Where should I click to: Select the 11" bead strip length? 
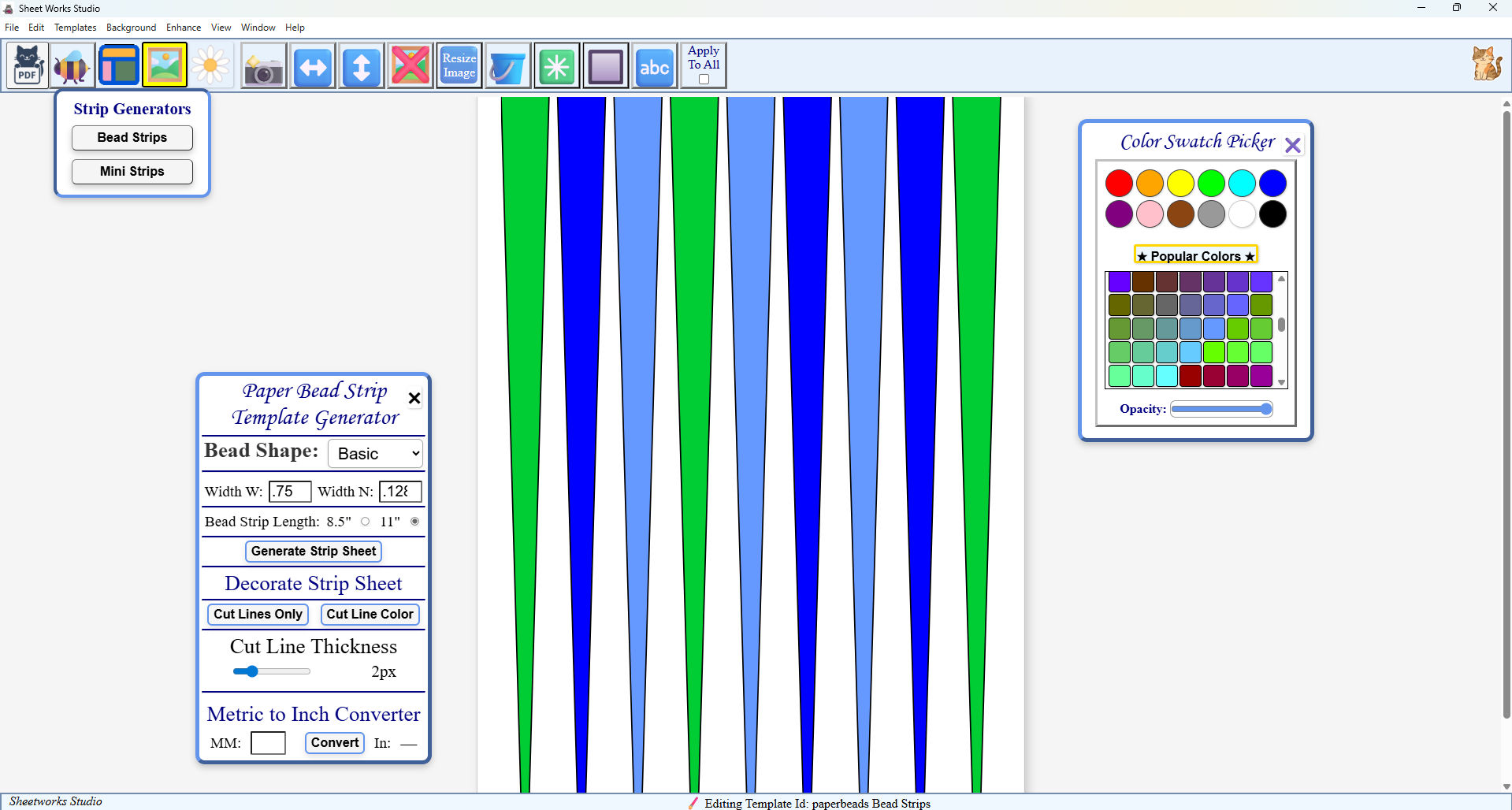[x=414, y=522]
